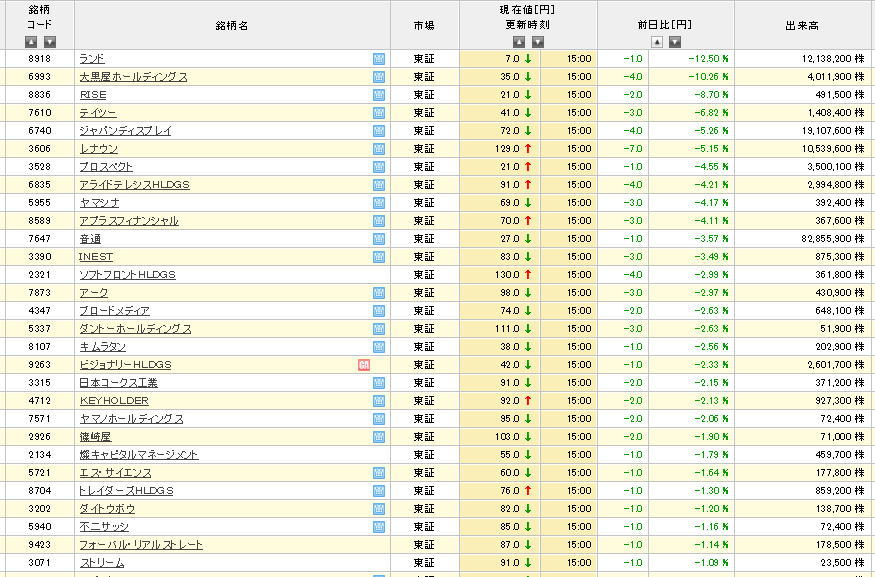
Task: Open the フォーバル・リアルストレート link
Action: click(x=141, y=545)
